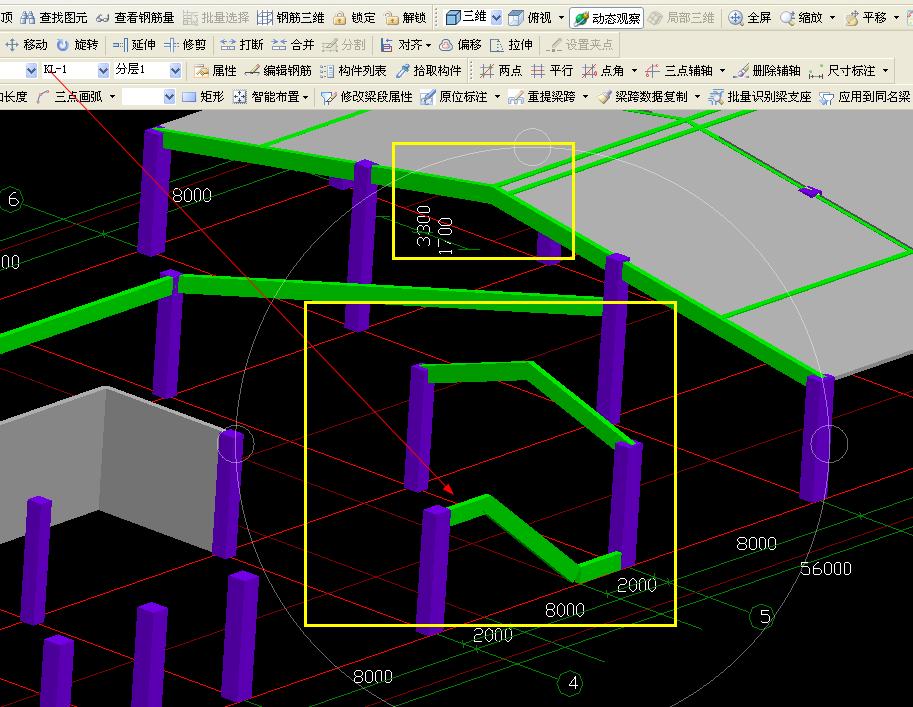The image size is (913, 707).
Task: Click the 打断 break tool
Action: click(242, 45)
